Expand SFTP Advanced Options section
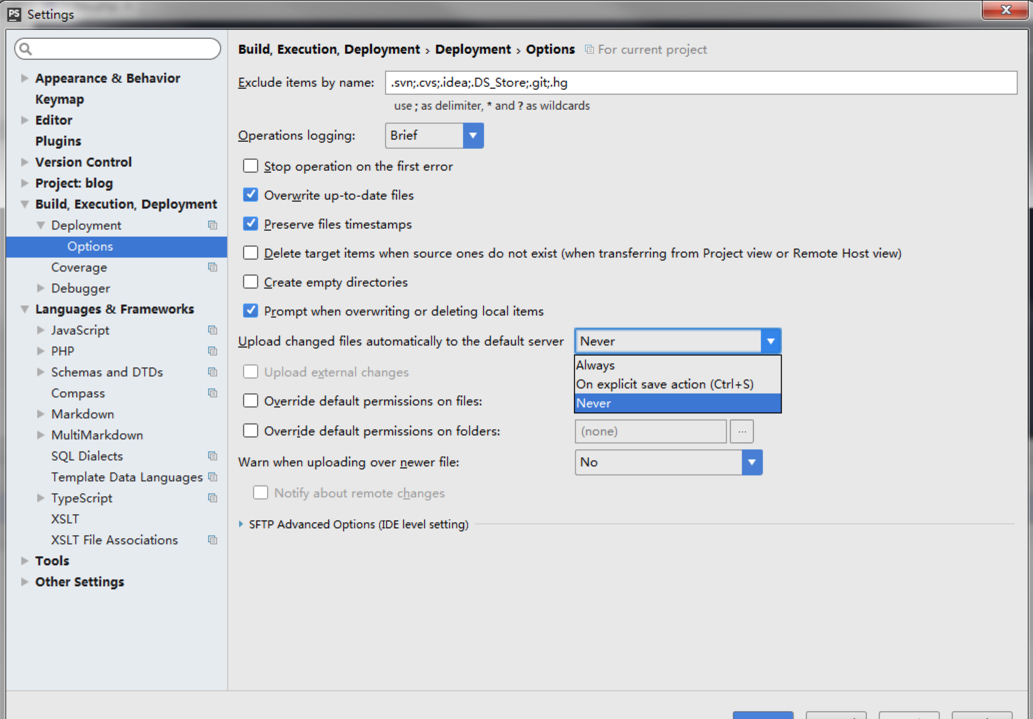 (x=241, y=525)
